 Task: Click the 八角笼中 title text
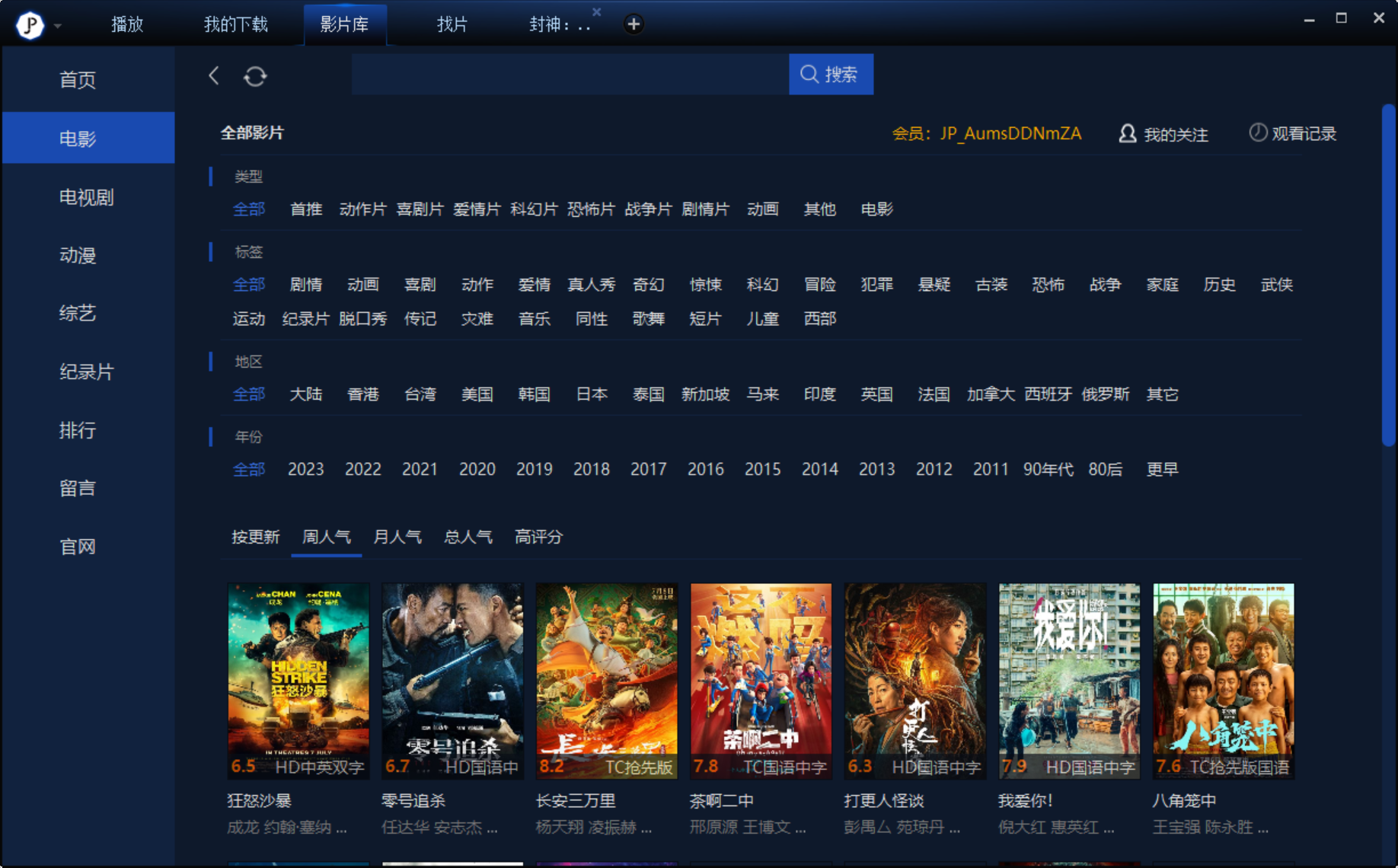click(x=1184, y=801)
